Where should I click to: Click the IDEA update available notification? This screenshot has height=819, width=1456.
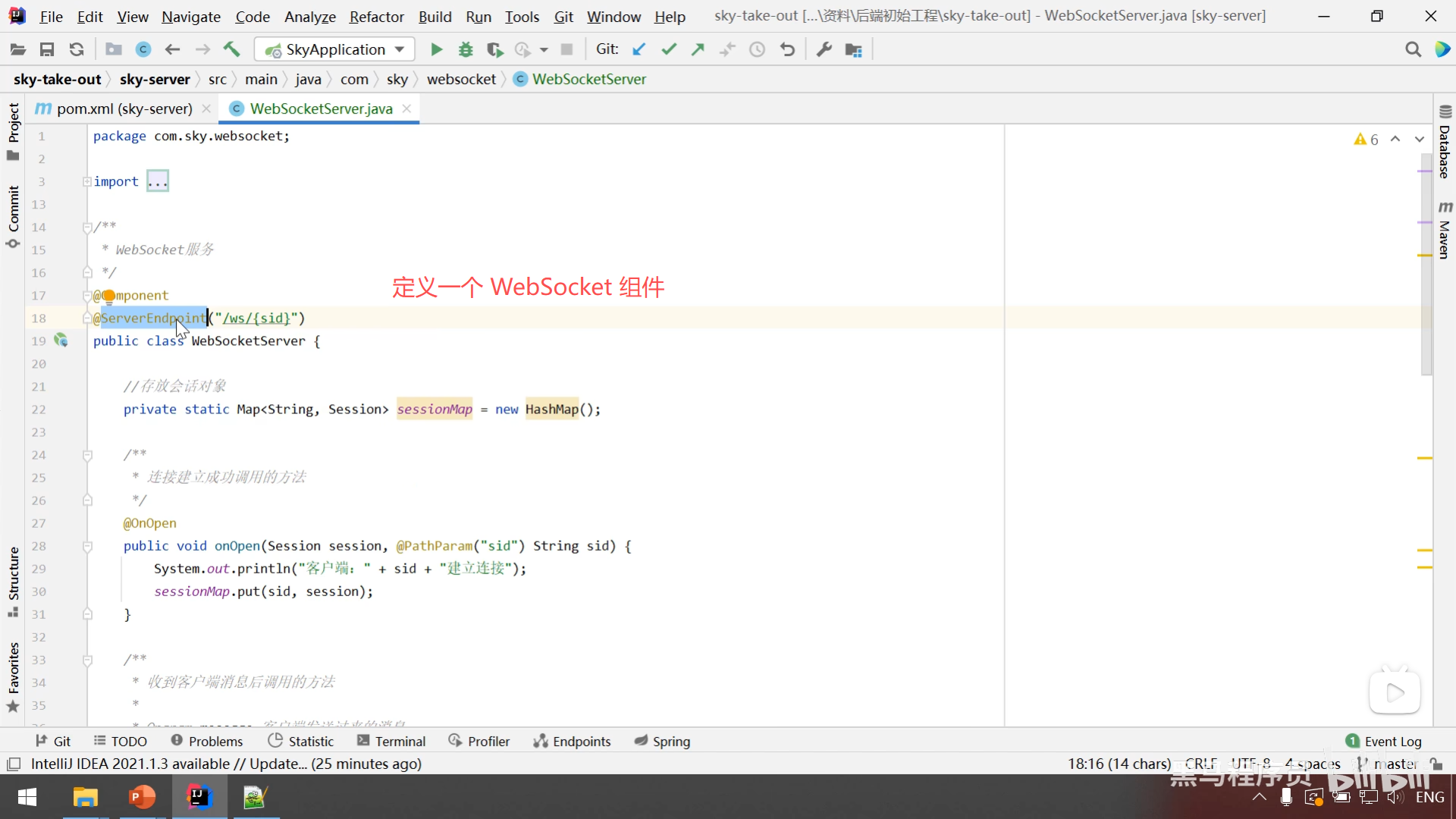tap(226, 764)
